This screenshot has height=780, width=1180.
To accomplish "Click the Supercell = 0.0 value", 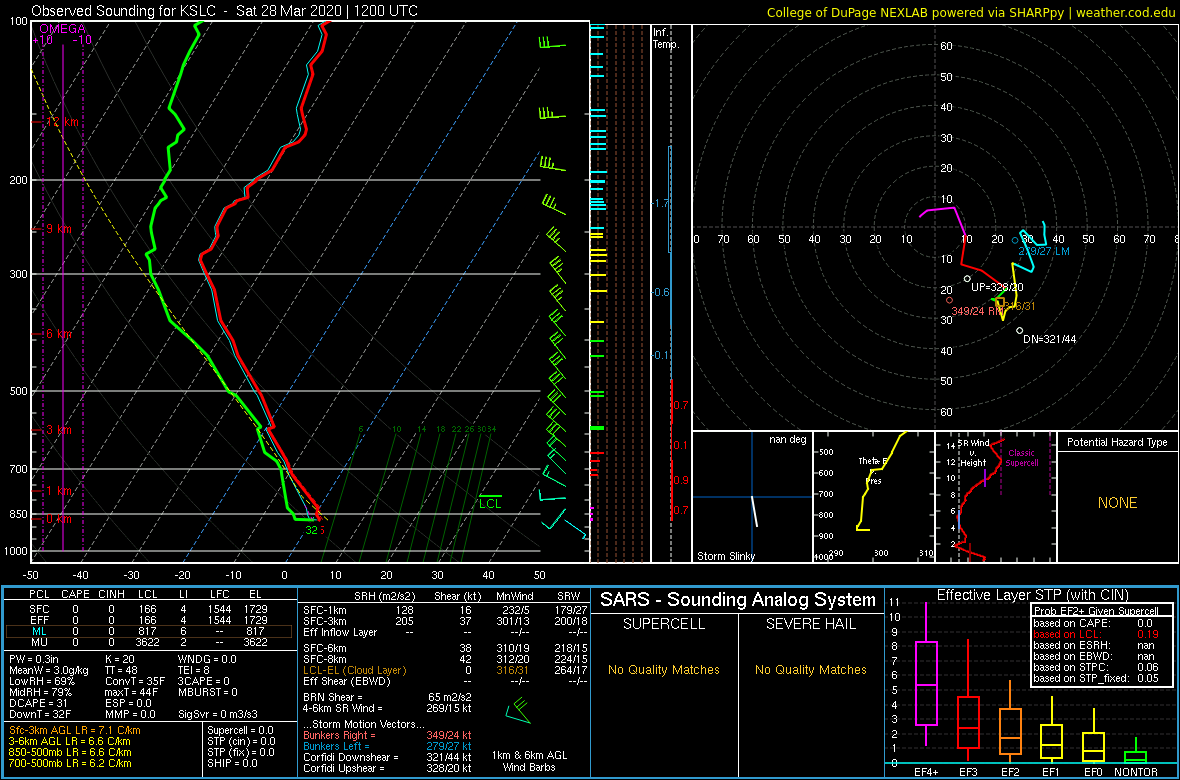I will click(241, 730).
